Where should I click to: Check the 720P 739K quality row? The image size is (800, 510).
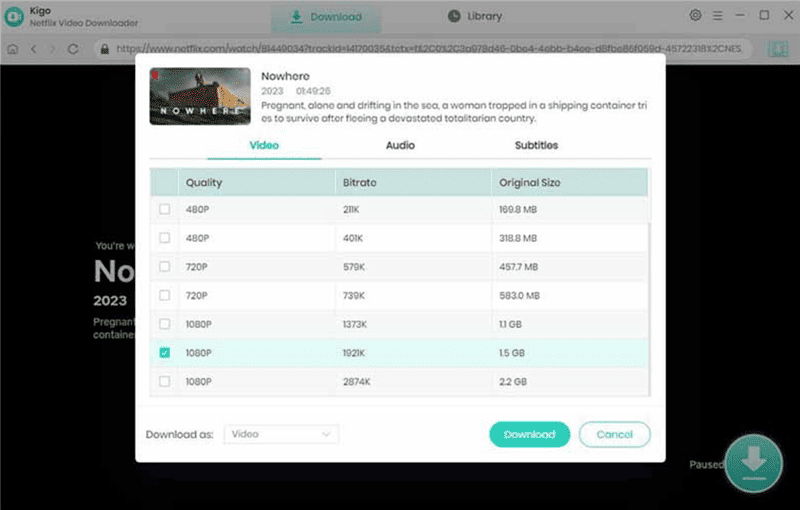[x=164, y=295]
